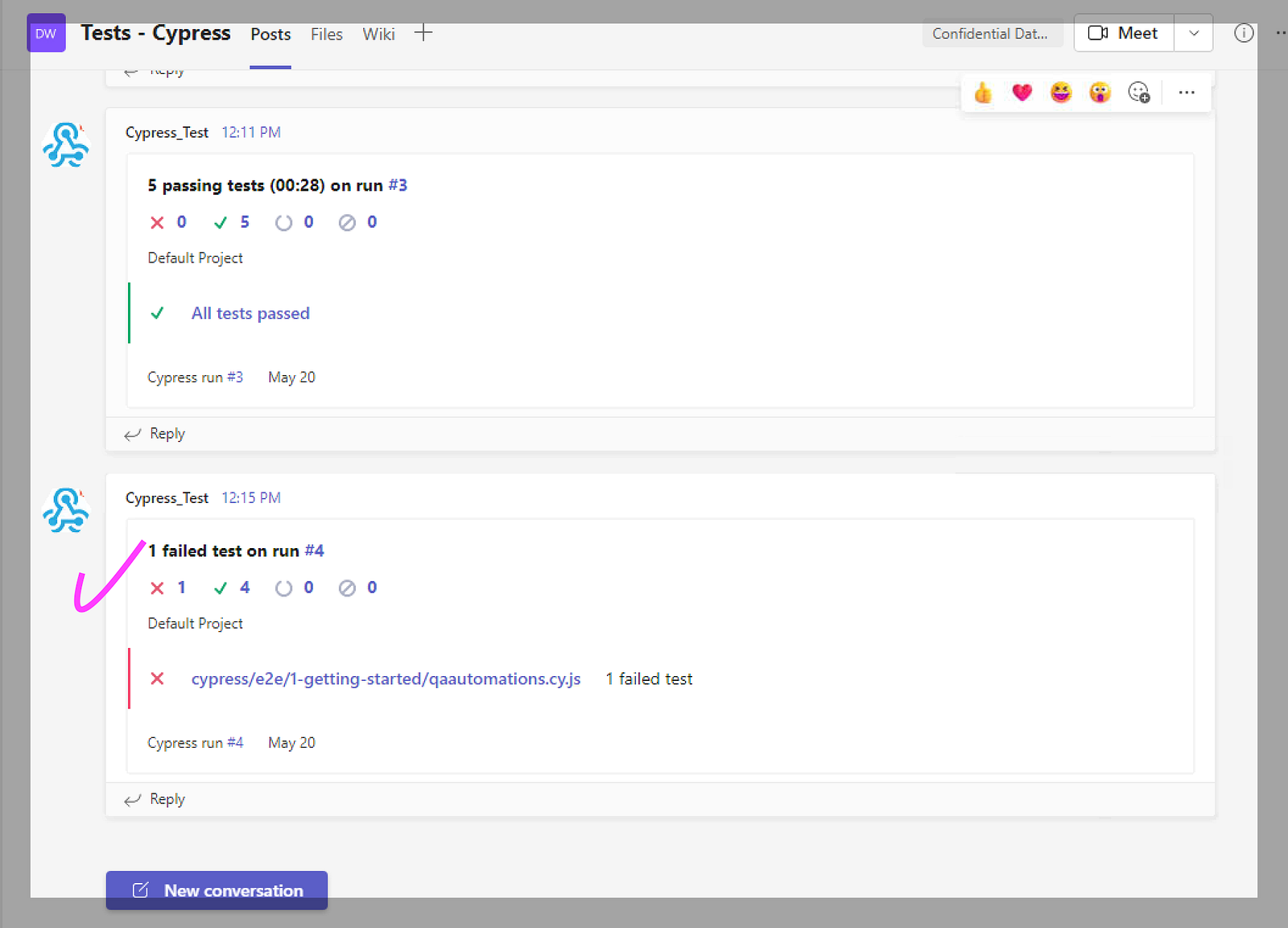Screen dimensions: 1288x928
Task: Click the 12:11 PM timestamp
Action: pos(251,132)
